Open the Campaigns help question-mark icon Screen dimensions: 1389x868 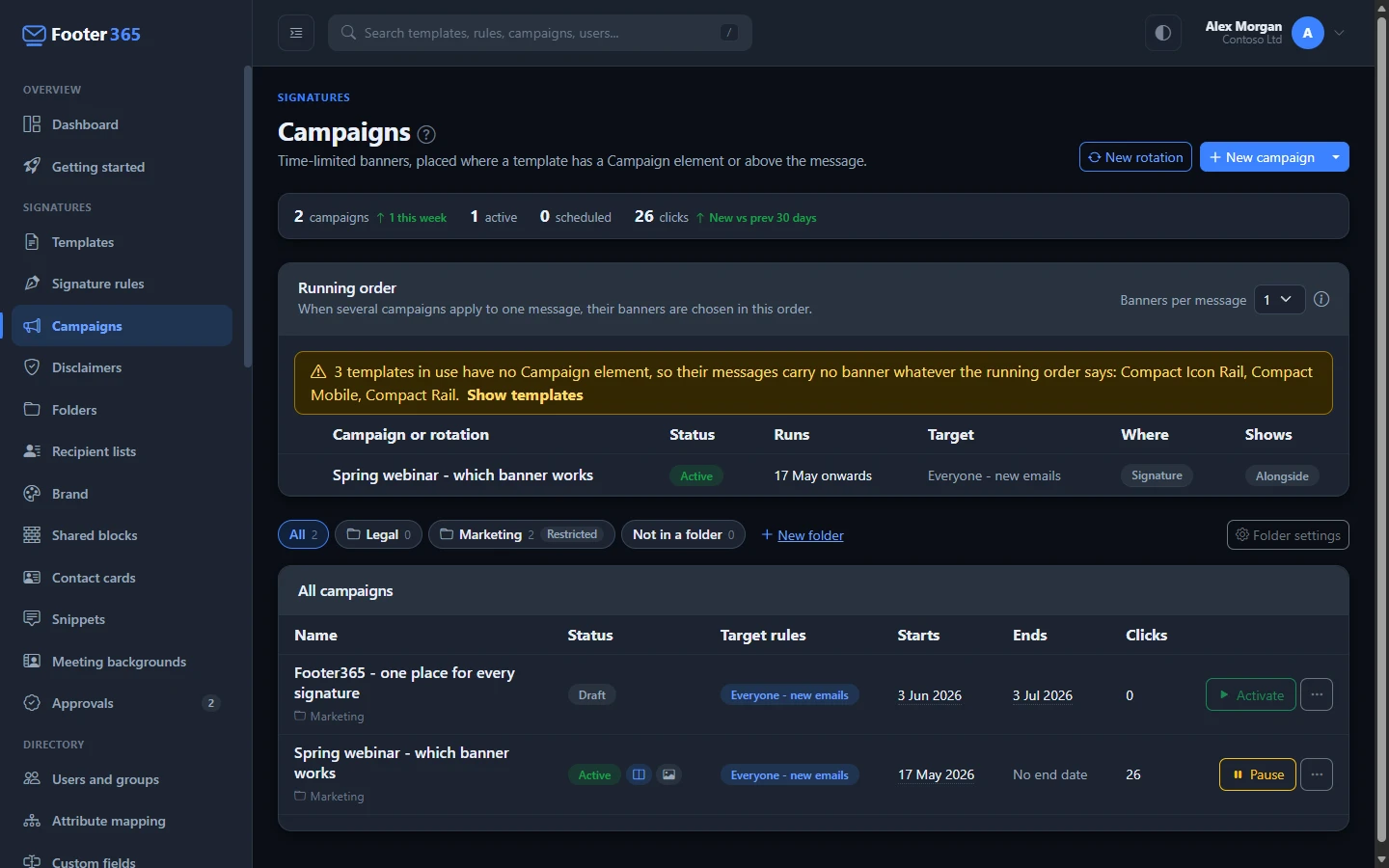pos(426,134)
